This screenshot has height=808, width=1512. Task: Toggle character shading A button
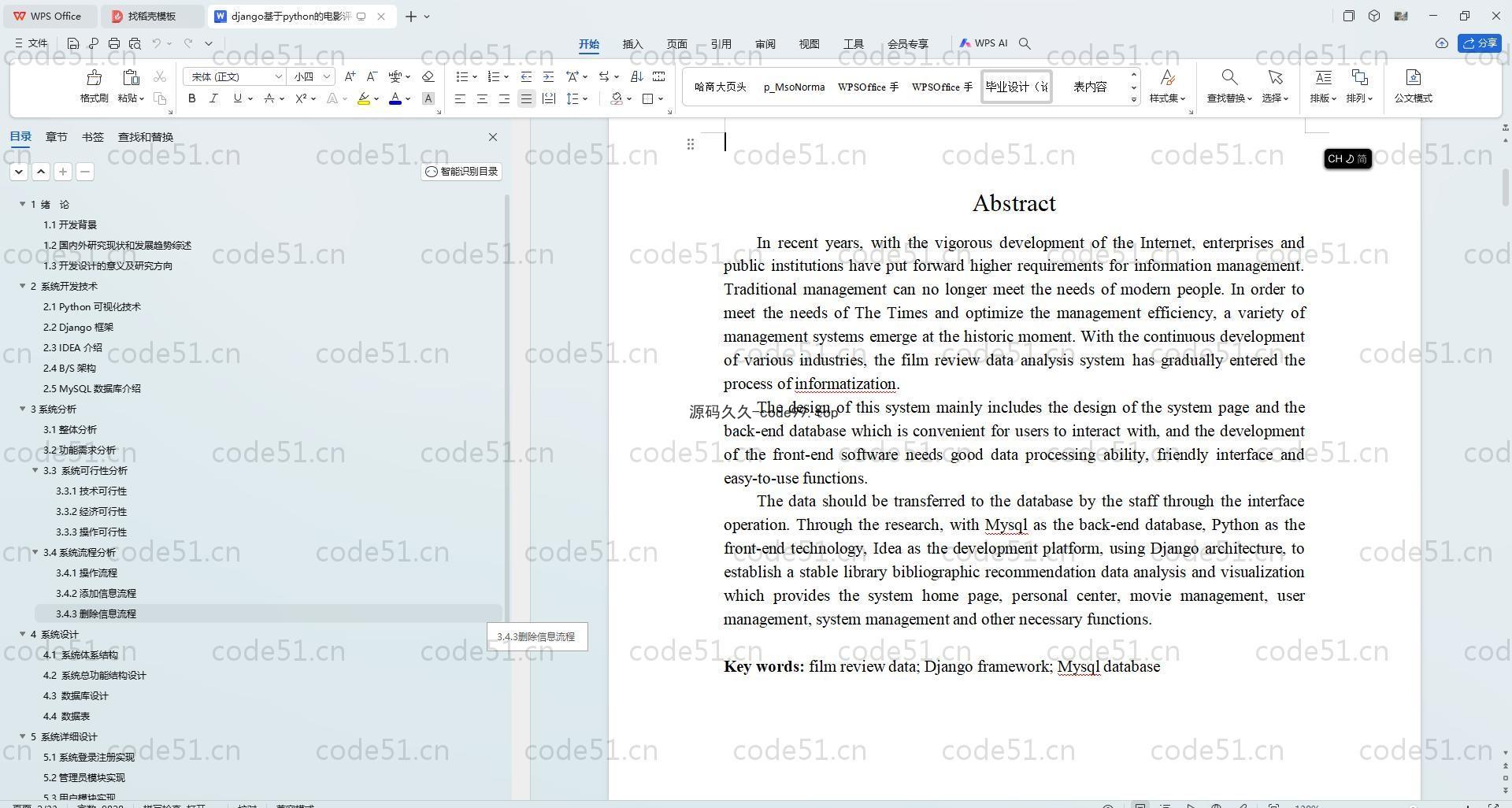(x=428, y=98)
